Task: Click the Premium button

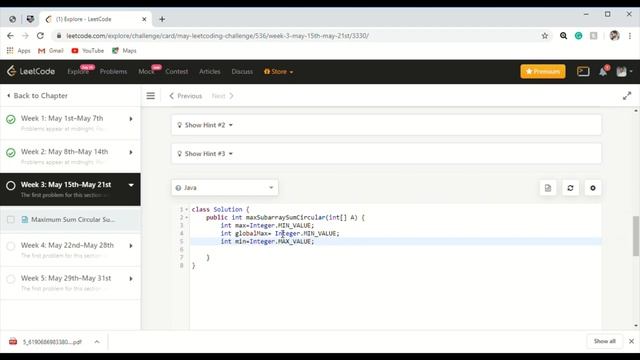Action: 543,71
